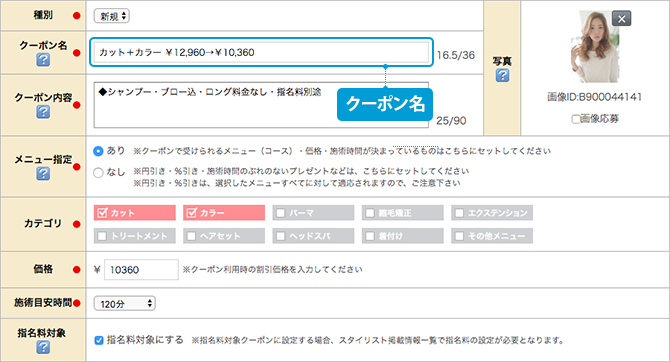The height and width of the screenshot is (362, 670).
Task: Check the その他メニュー category checkbox
Action: coord(459,236)
